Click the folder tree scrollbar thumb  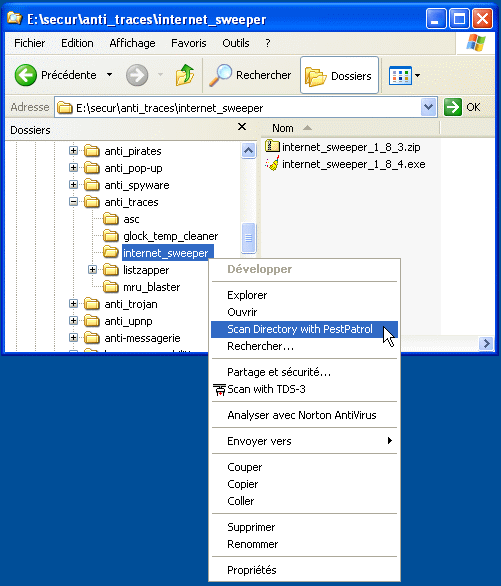click(x=248, y=238)
